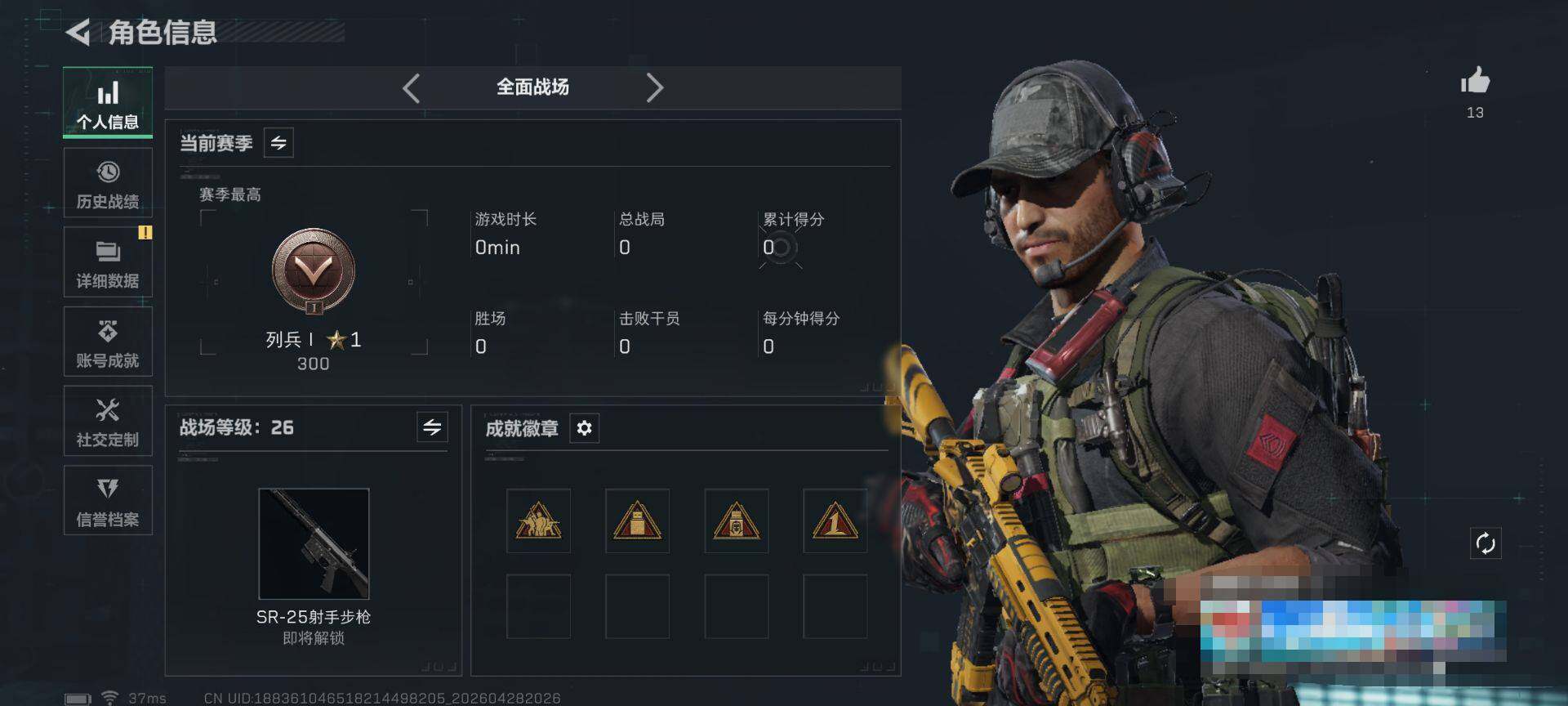1568x706 pixels.
Task: Go to 社交定制 section
Action: point(108,421)
